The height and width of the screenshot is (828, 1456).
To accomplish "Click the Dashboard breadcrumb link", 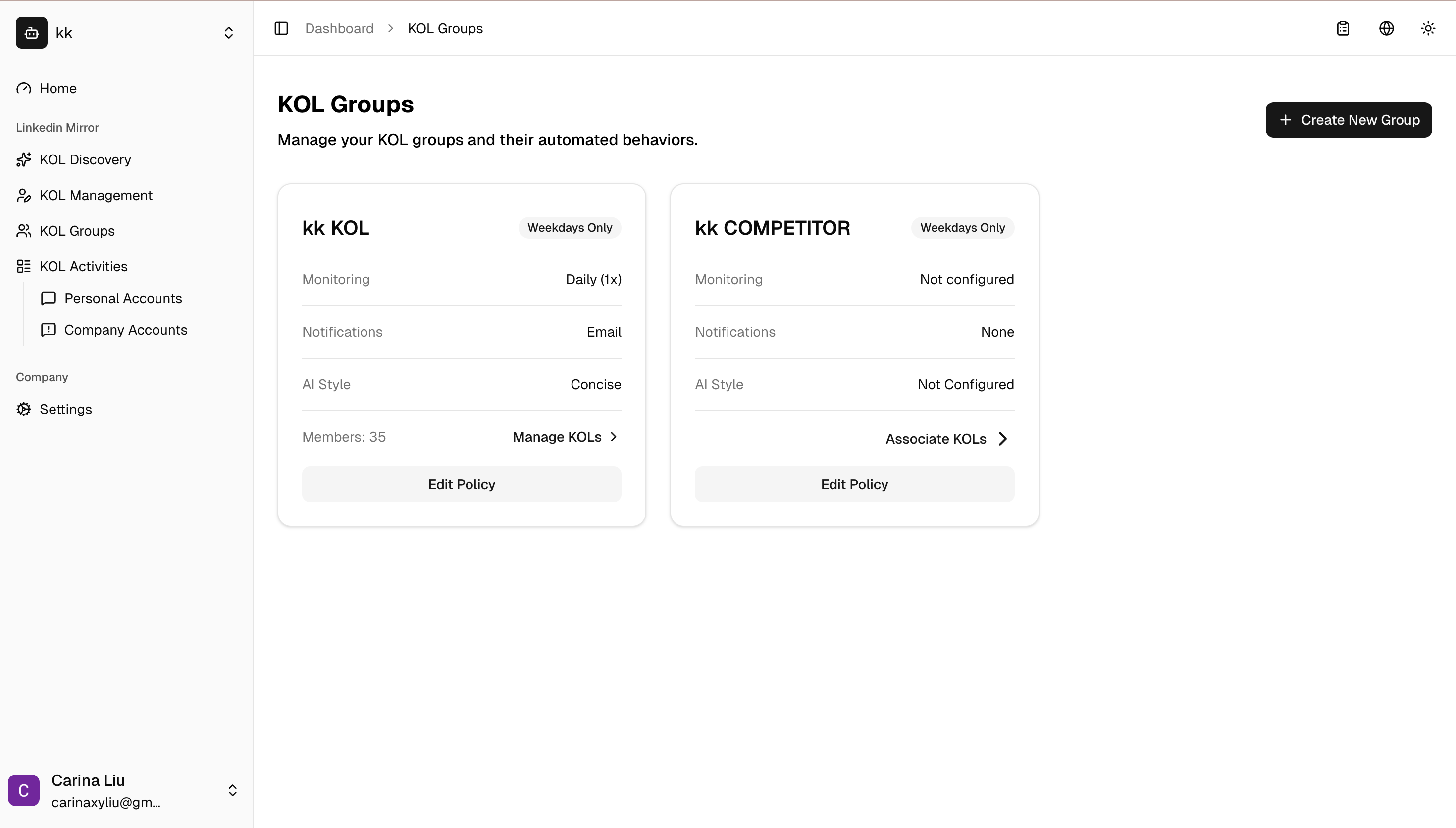I will [x=339, y=28].
